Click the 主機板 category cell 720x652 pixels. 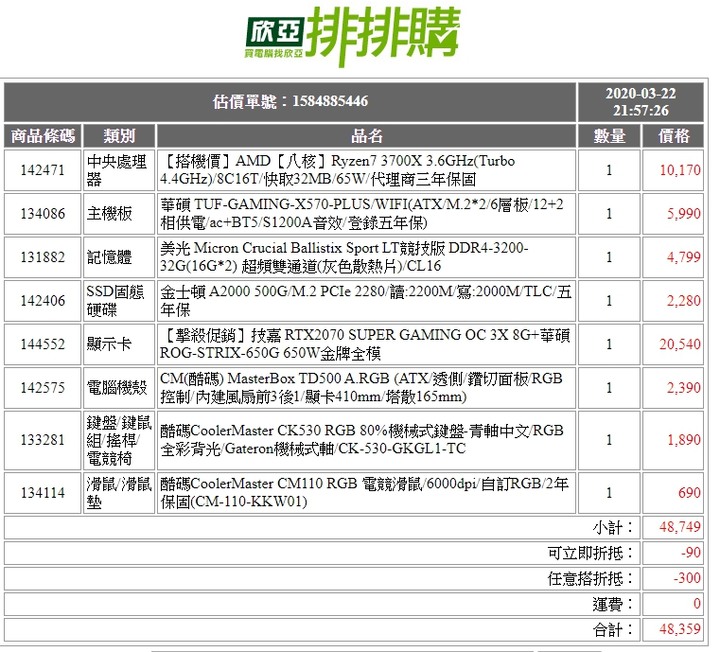click(x=119, y=214)
